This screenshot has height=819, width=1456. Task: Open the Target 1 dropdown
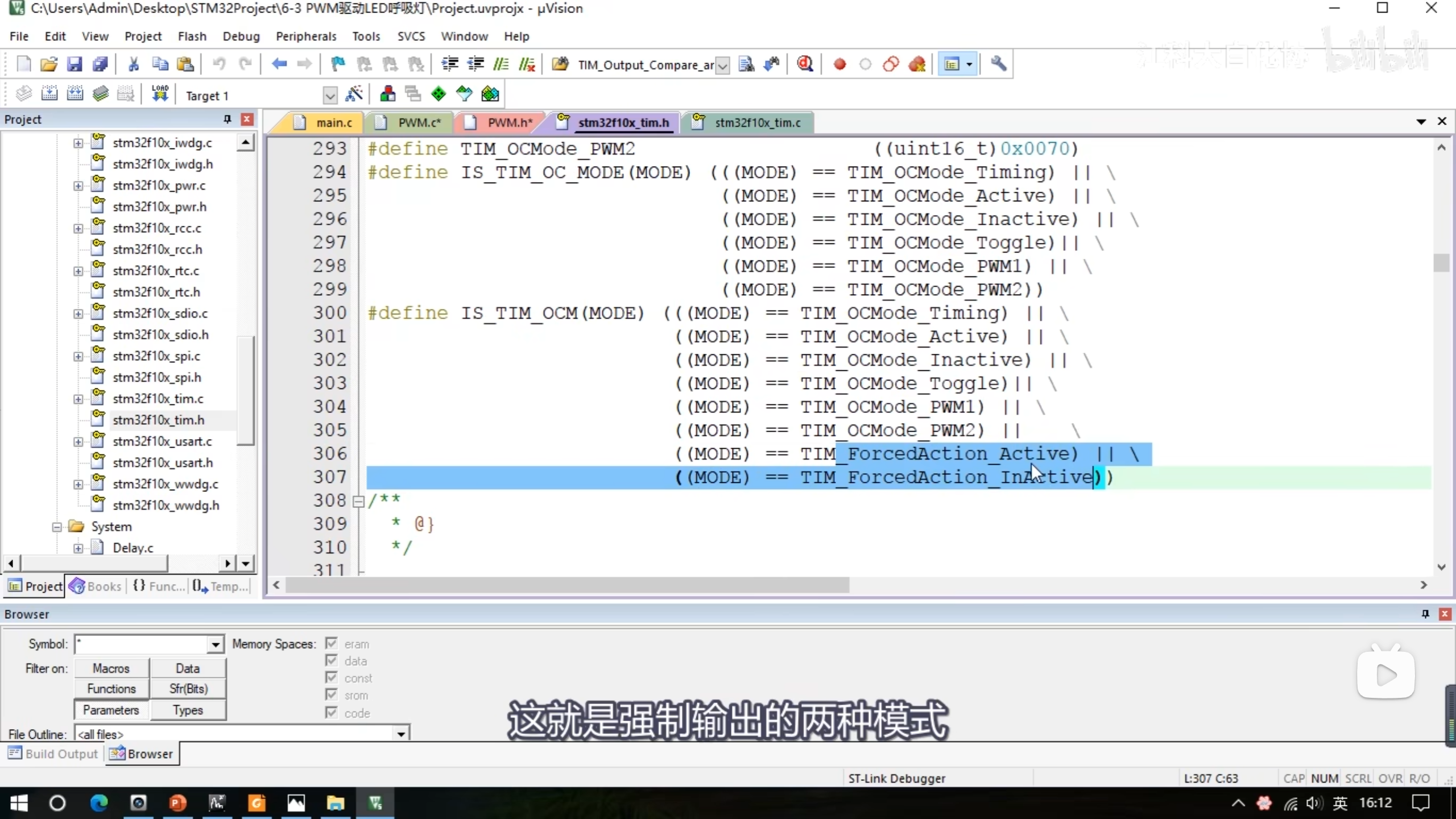point(329,95)
